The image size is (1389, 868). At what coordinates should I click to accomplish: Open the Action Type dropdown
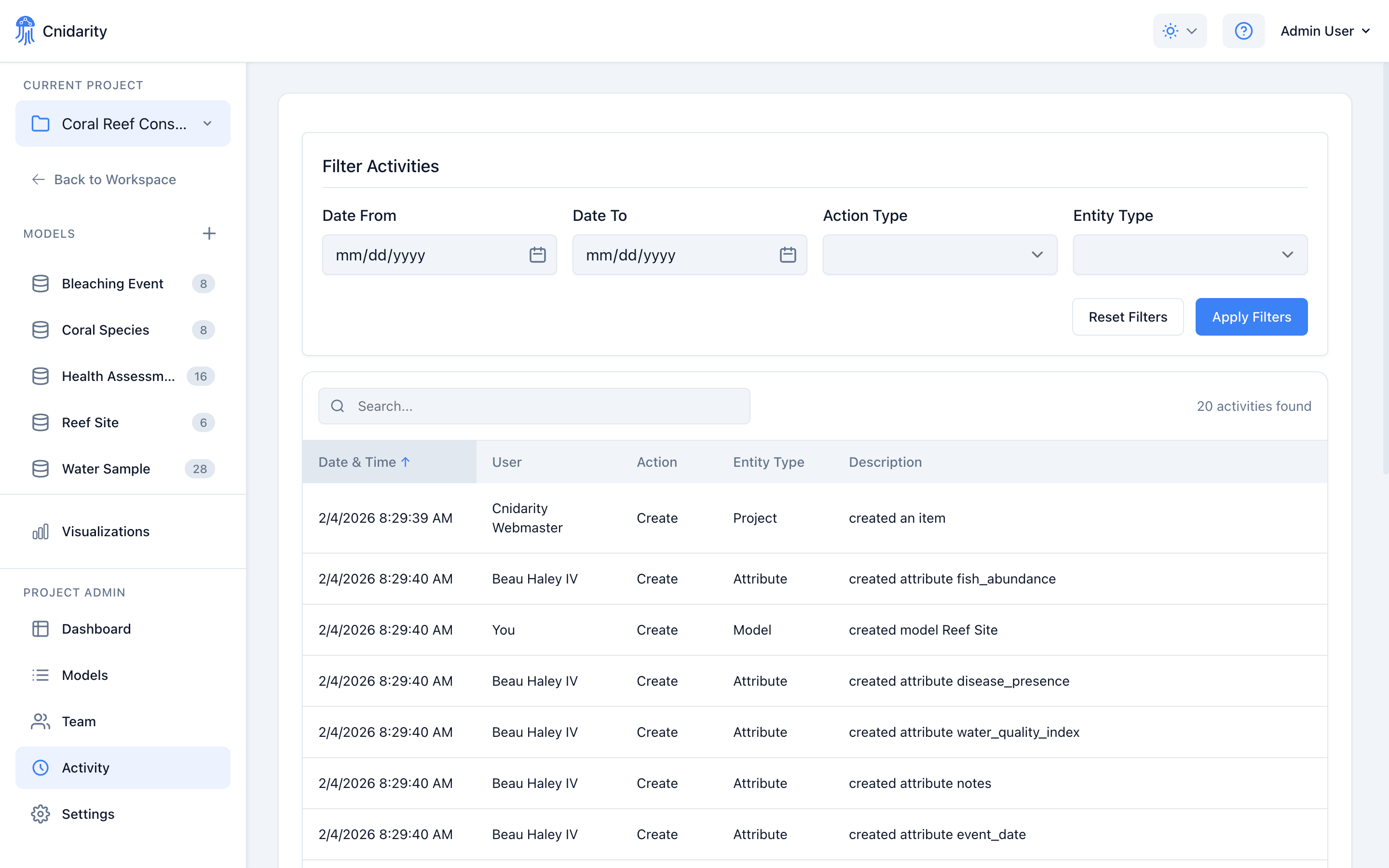(x=939, y=254)
